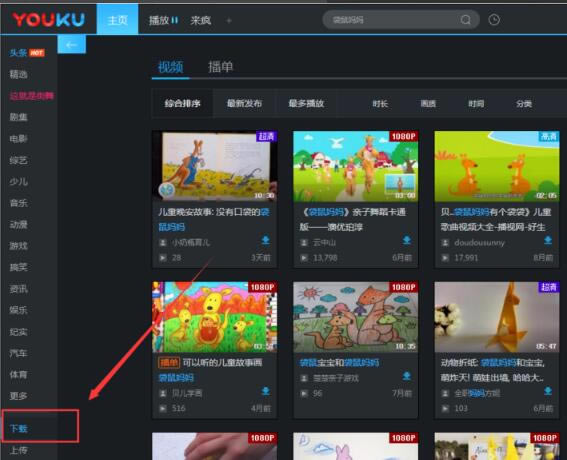Open 动漫 in the sidebar
The width and height of the screenshot is (567, 460).
18,225
